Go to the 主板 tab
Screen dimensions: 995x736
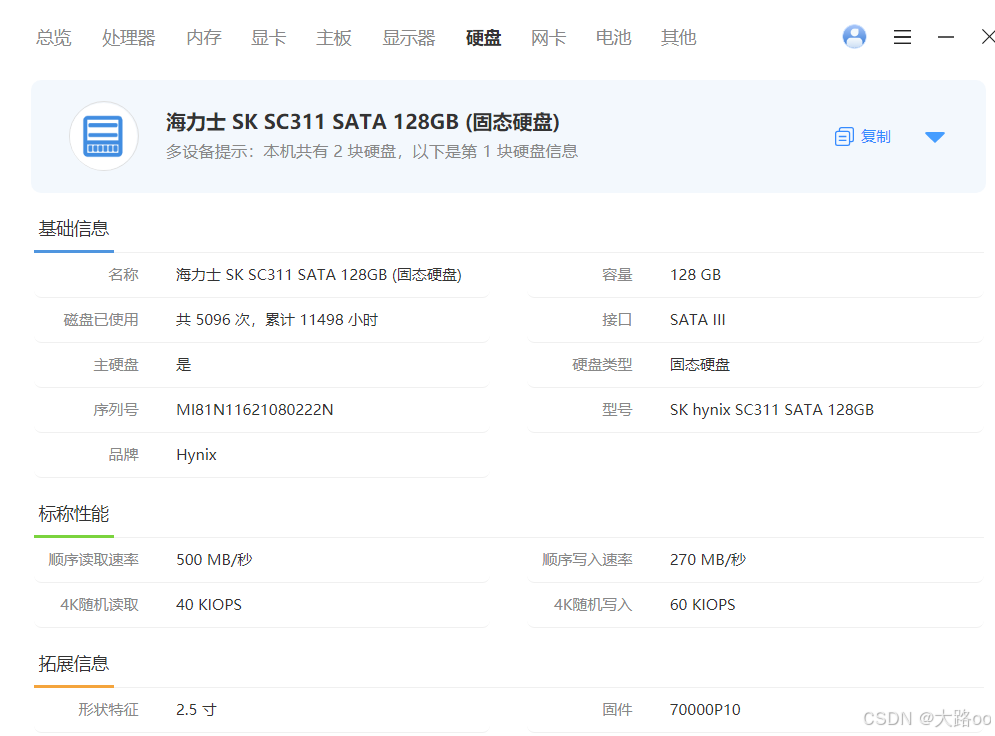334,38
